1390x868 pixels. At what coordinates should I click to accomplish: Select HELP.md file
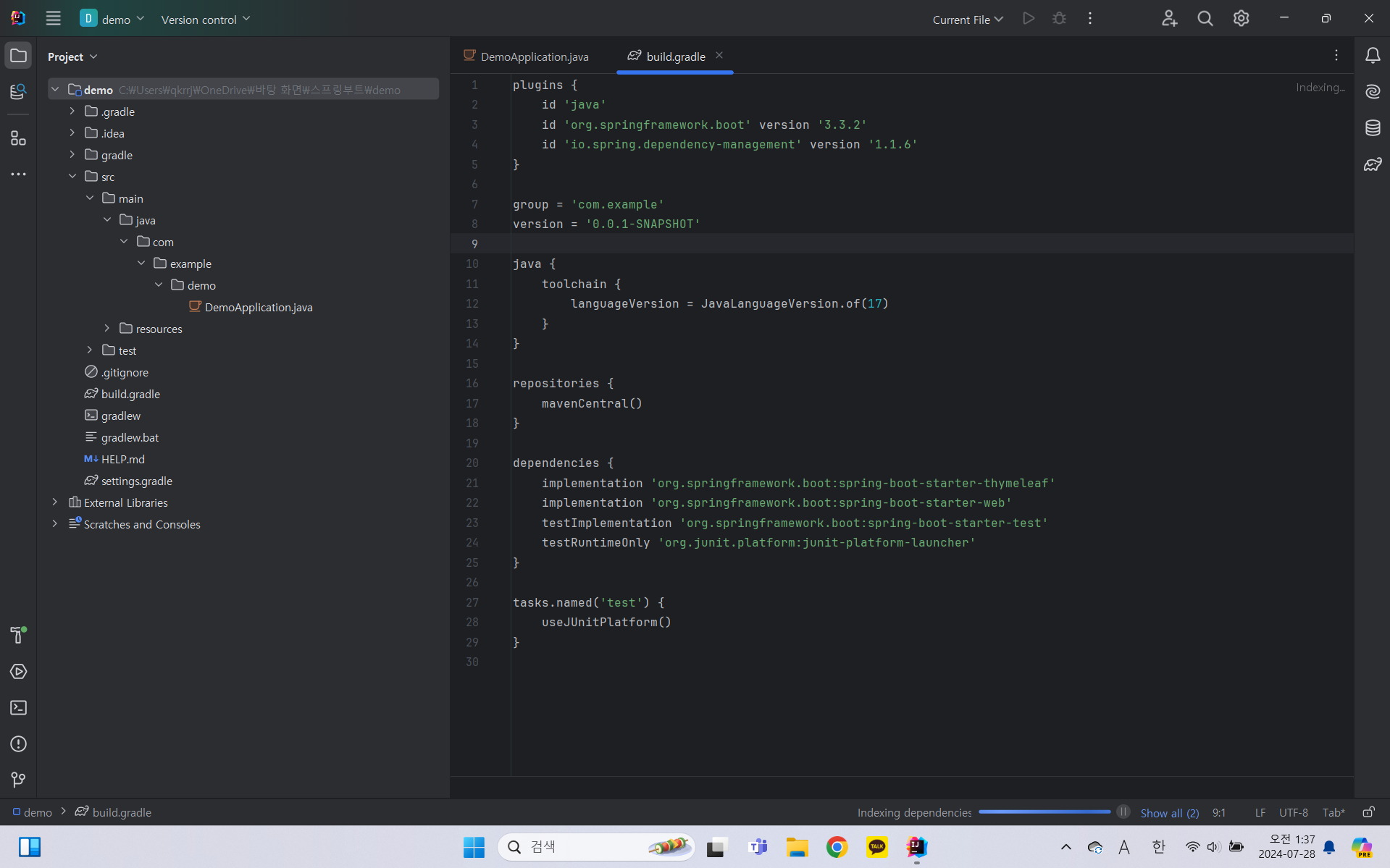114,459
